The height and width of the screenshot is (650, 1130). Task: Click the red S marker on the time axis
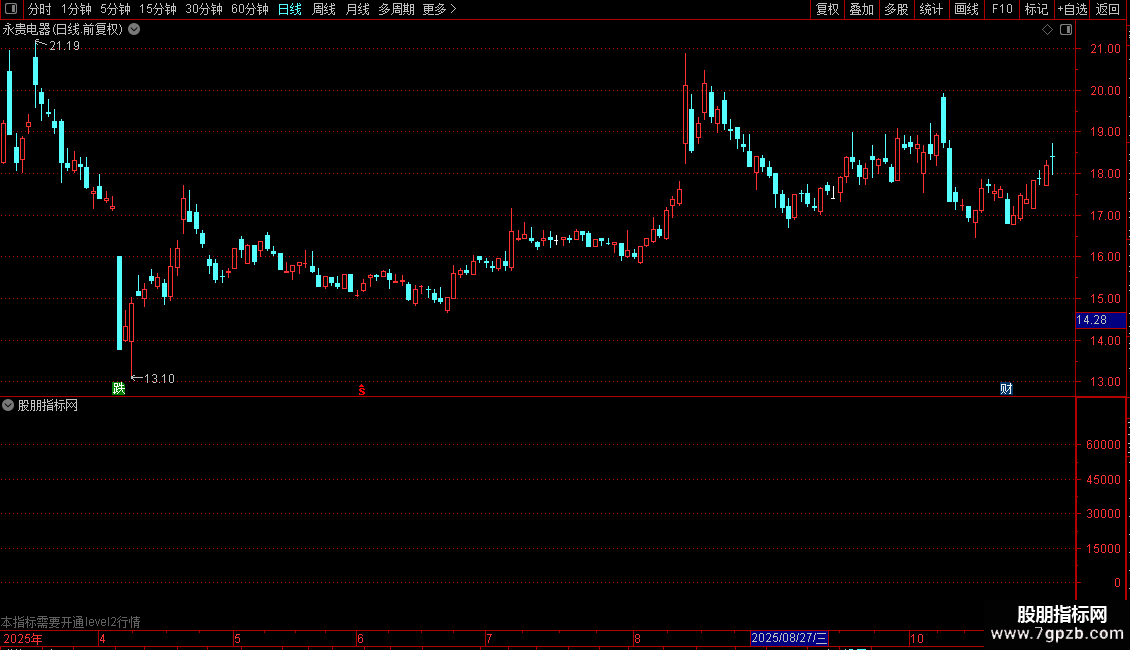pyautogui.click(x=362, y=390)
